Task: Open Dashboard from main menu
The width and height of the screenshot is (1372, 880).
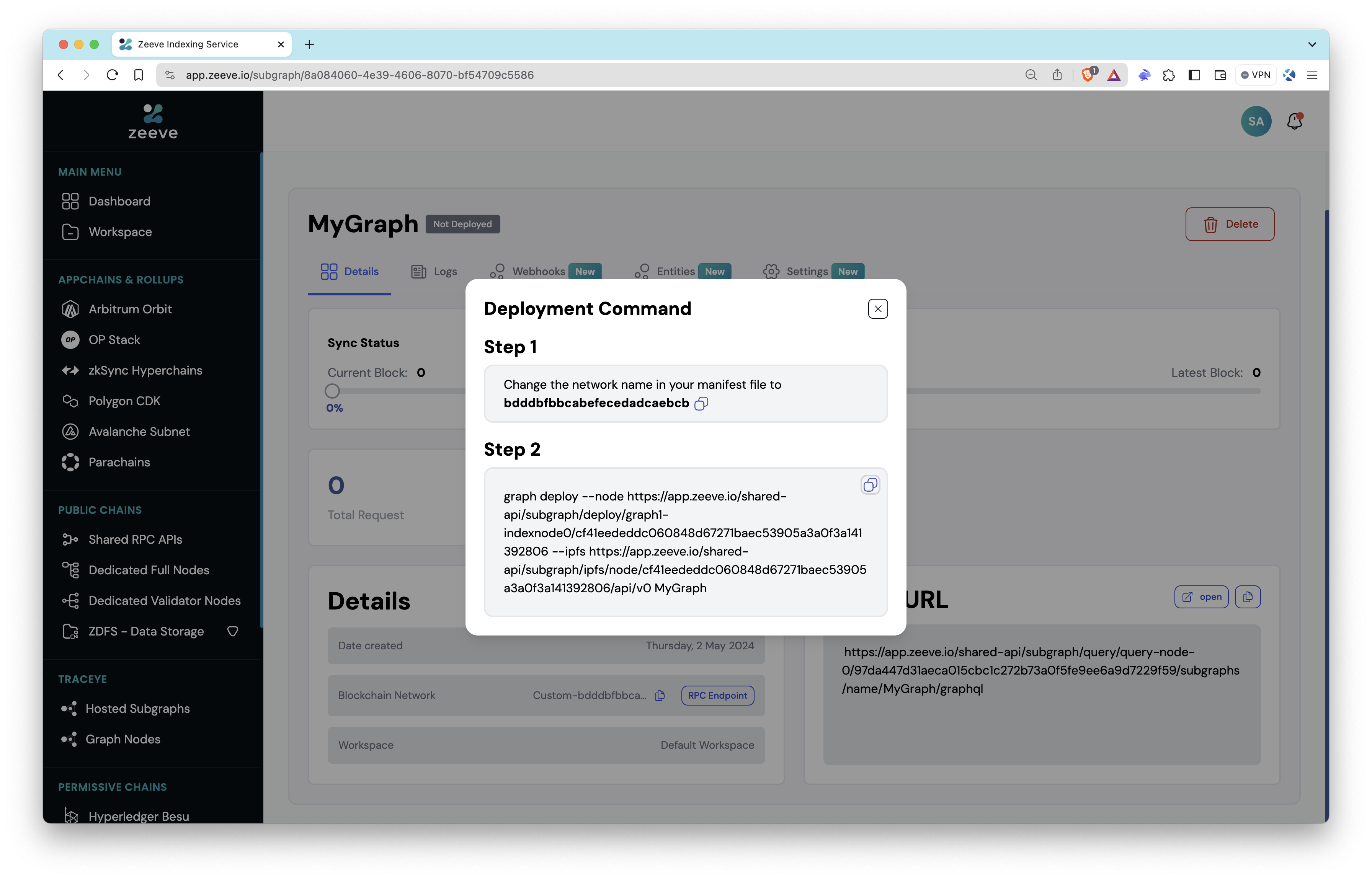Action: (119, 201)
